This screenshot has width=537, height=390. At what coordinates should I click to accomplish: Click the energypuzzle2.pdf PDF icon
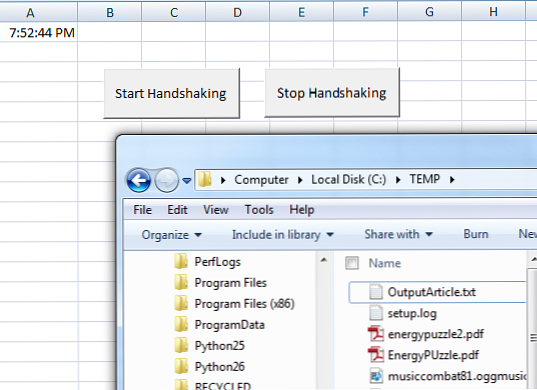click(x=376, y=334)
